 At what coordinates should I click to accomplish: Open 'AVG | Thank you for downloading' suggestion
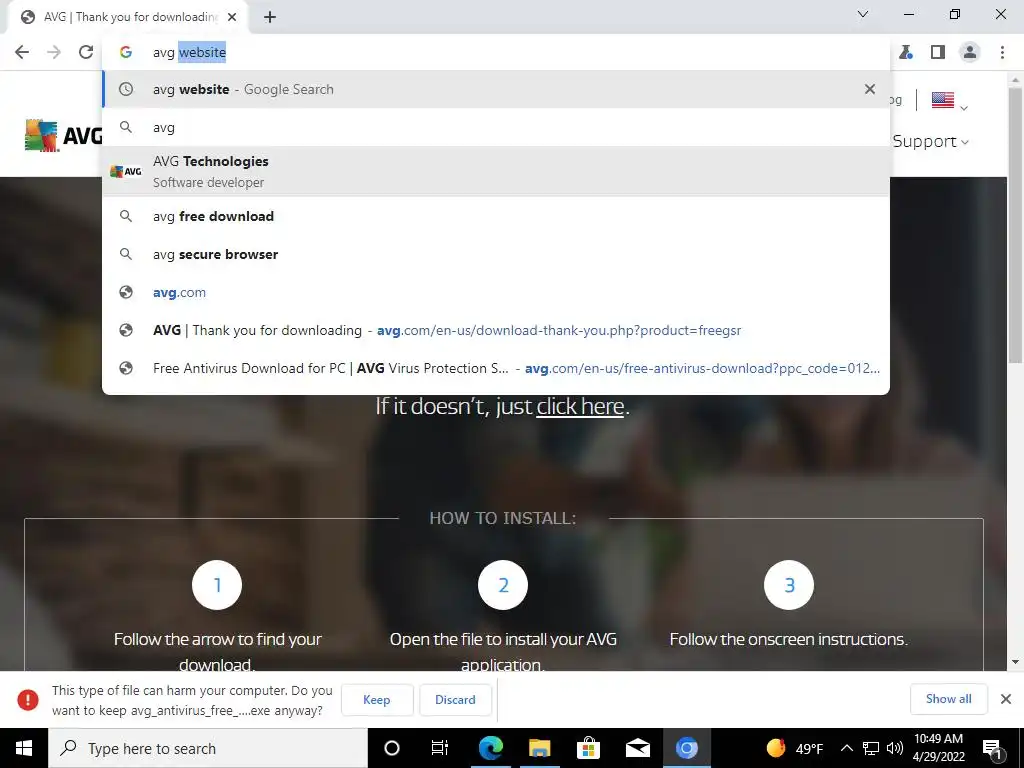[496, 330]
